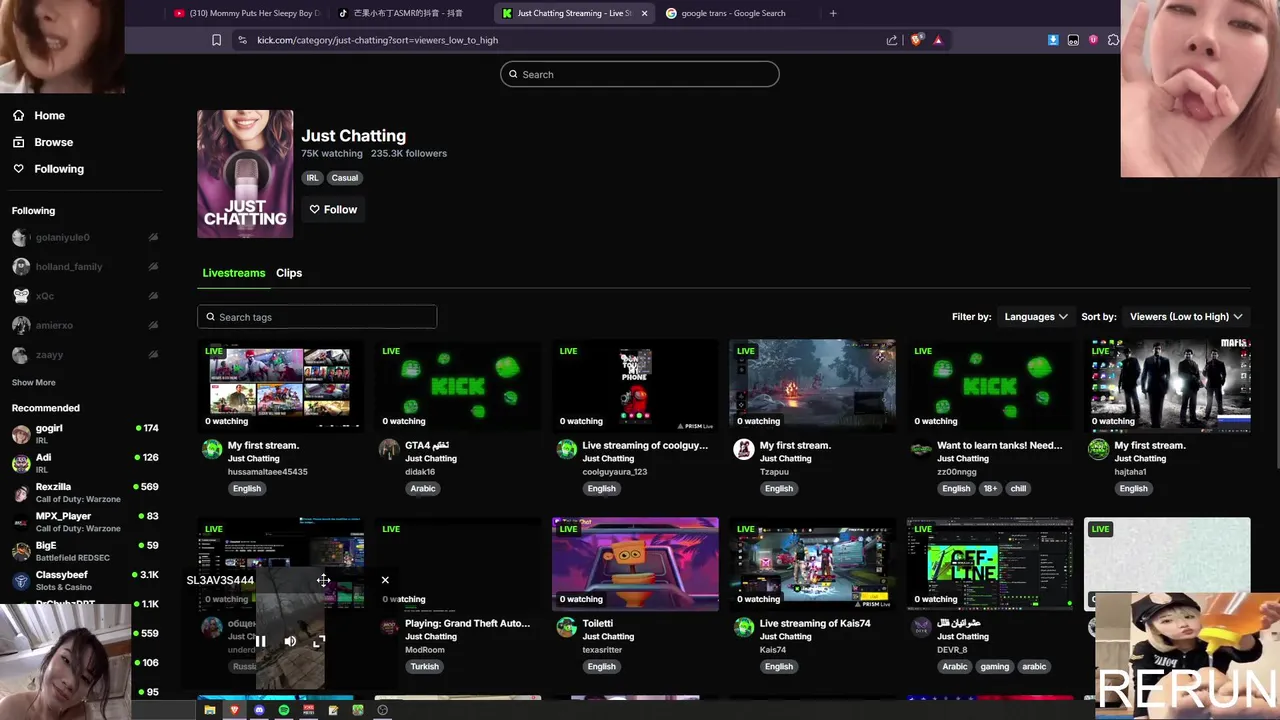
Task: Focus the Search tags field
Action: tap(317, 317)
